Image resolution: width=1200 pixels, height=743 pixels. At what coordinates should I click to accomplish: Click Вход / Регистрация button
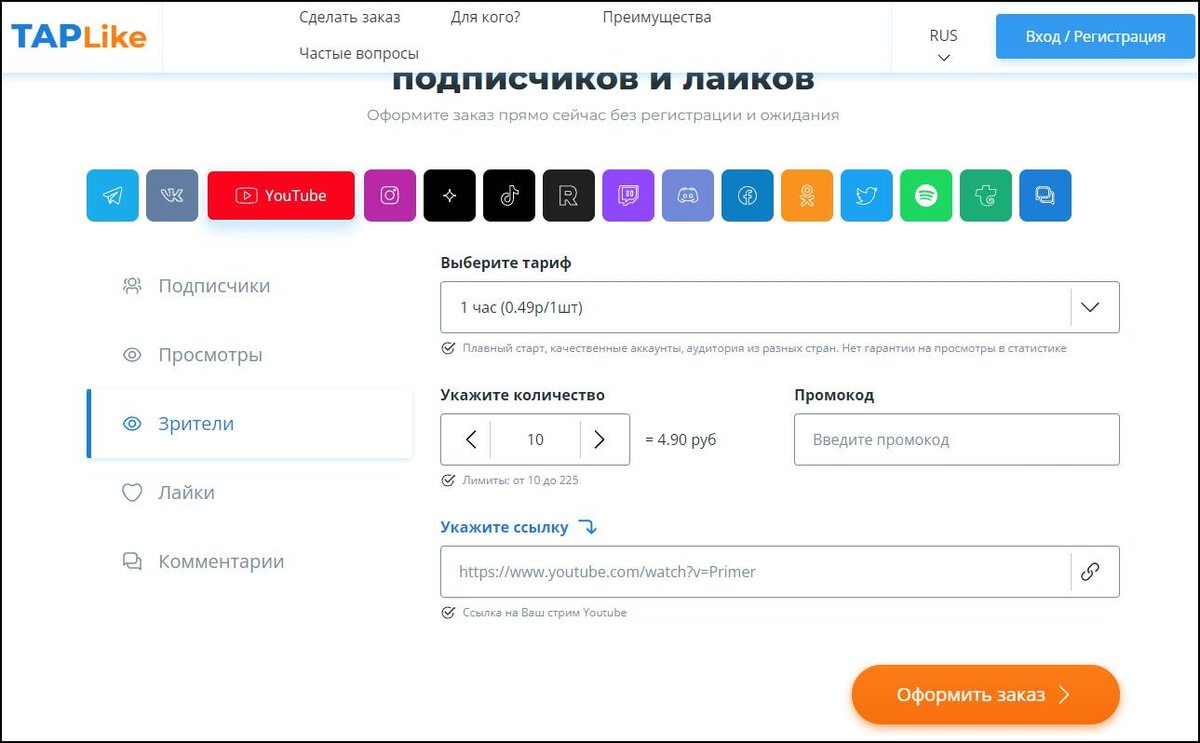point(1094,36)
